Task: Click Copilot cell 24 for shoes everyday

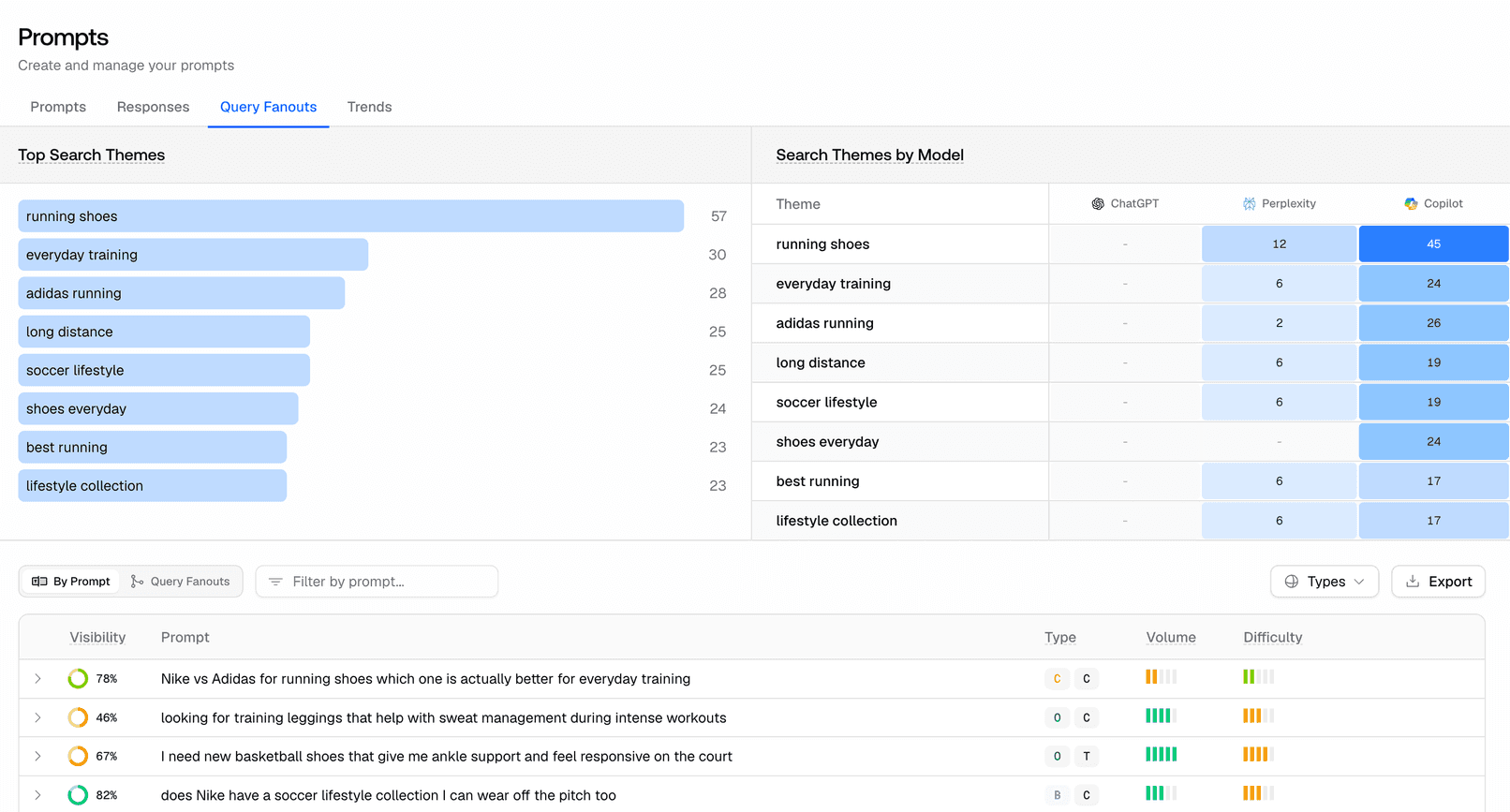Action: tap(1433, 442)
